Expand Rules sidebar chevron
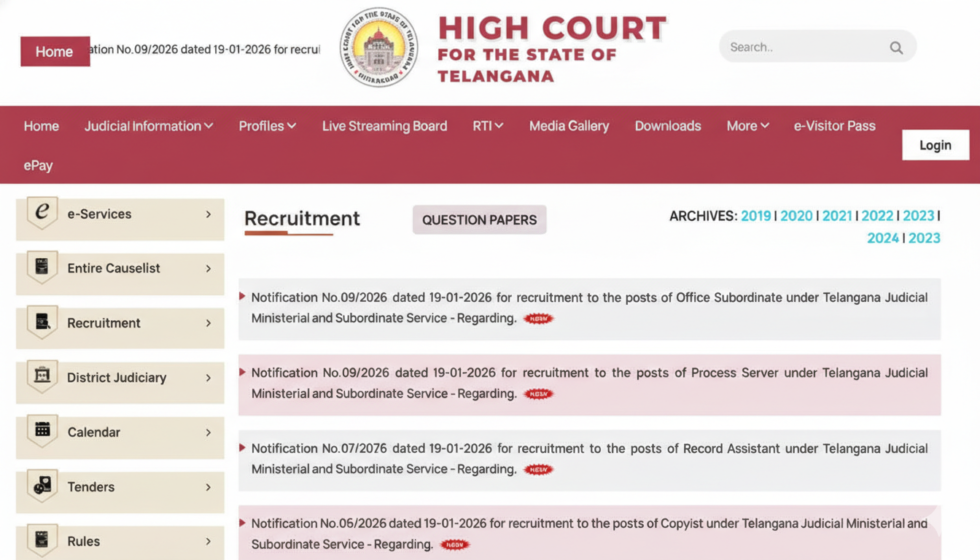This screenshot has width=980, height=560. coord(209,541)
